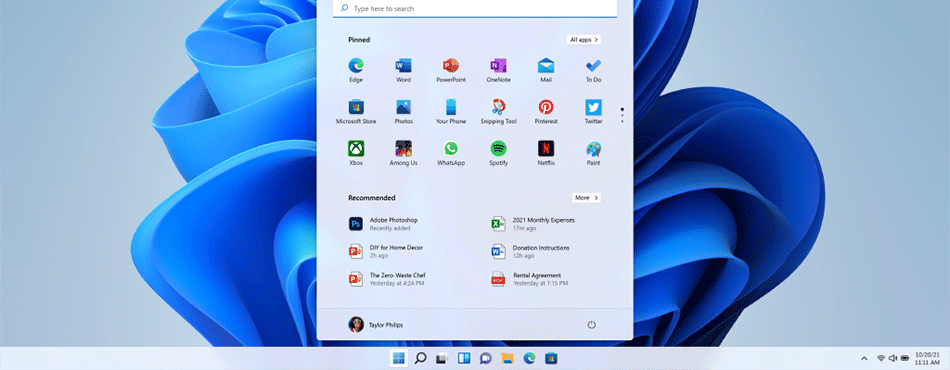Click the More button under Recommended
This screenshot has height=370, width=950.
pos(586,197)
